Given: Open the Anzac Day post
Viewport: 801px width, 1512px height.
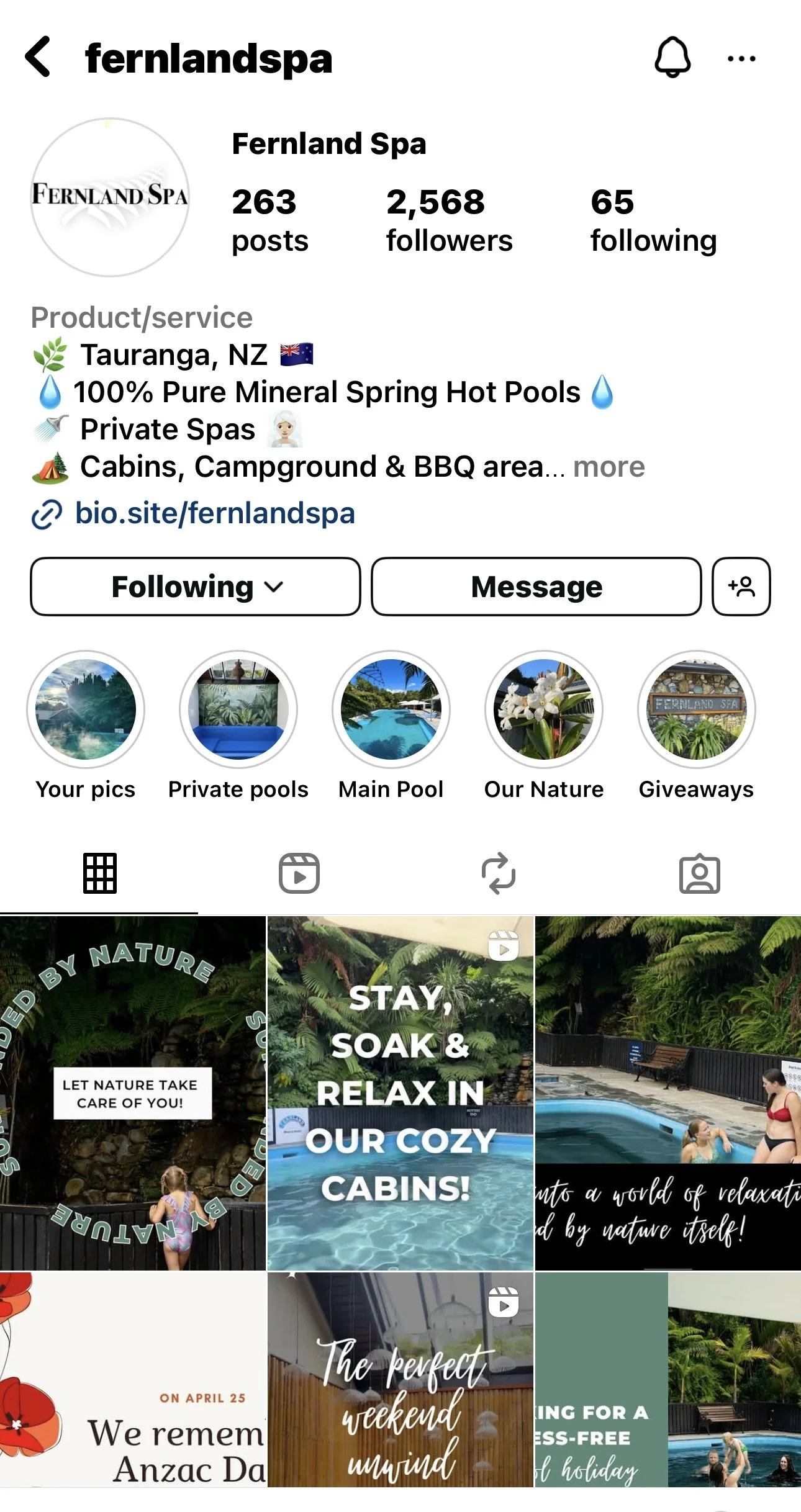Looking at the screenshot, I should point(133,1379).
